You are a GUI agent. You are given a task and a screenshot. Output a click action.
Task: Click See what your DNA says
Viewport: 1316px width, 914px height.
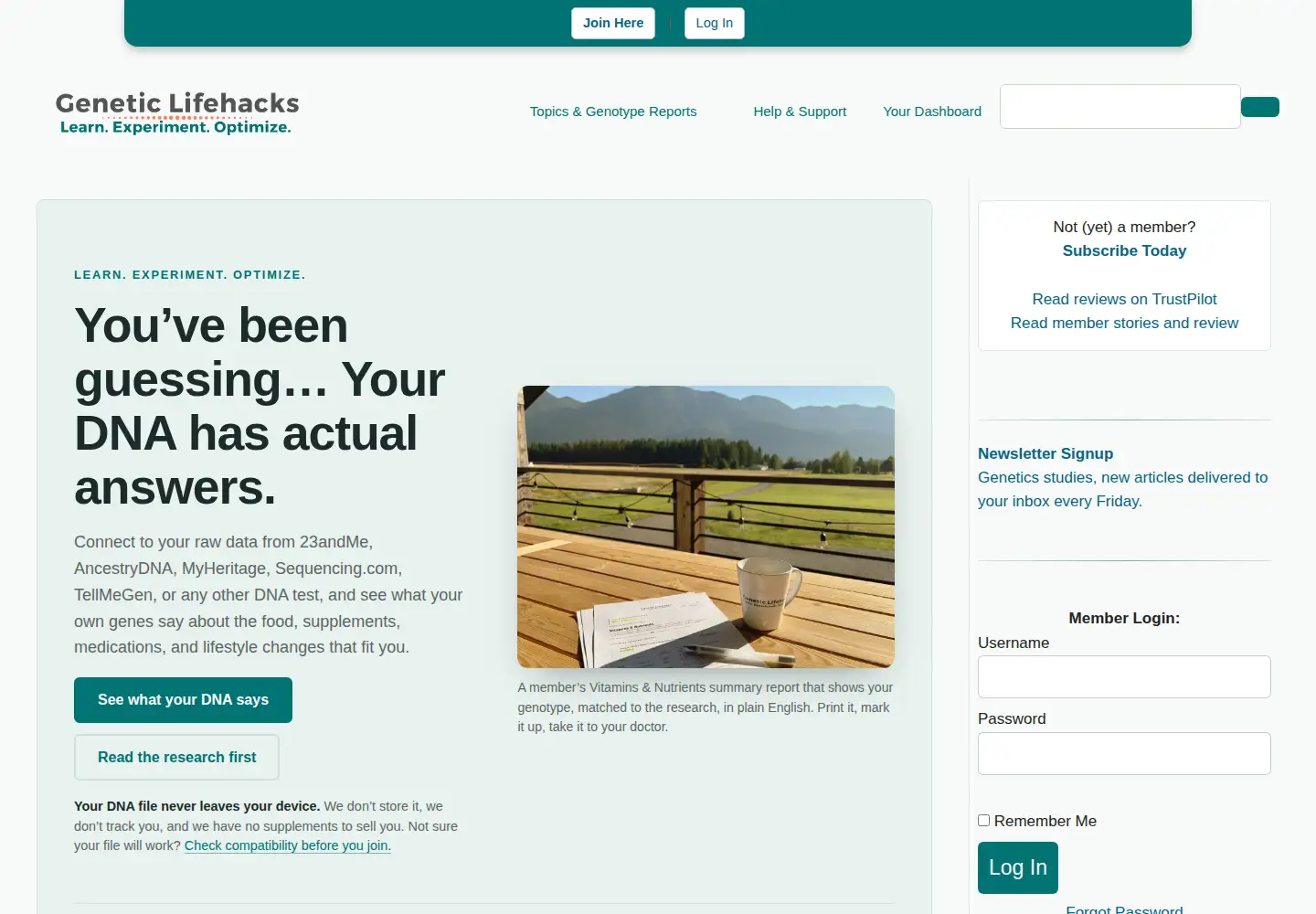click(183, 700)
